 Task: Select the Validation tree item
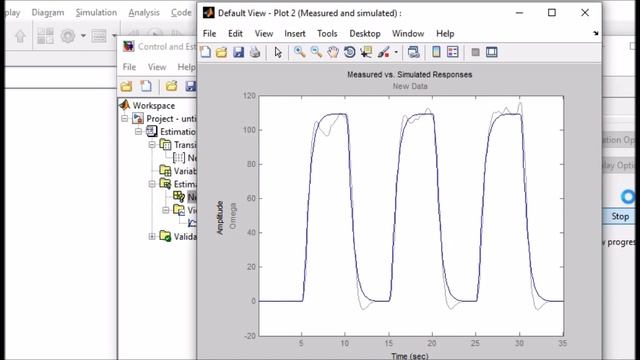pyautogui.click(x=185, y=236)
